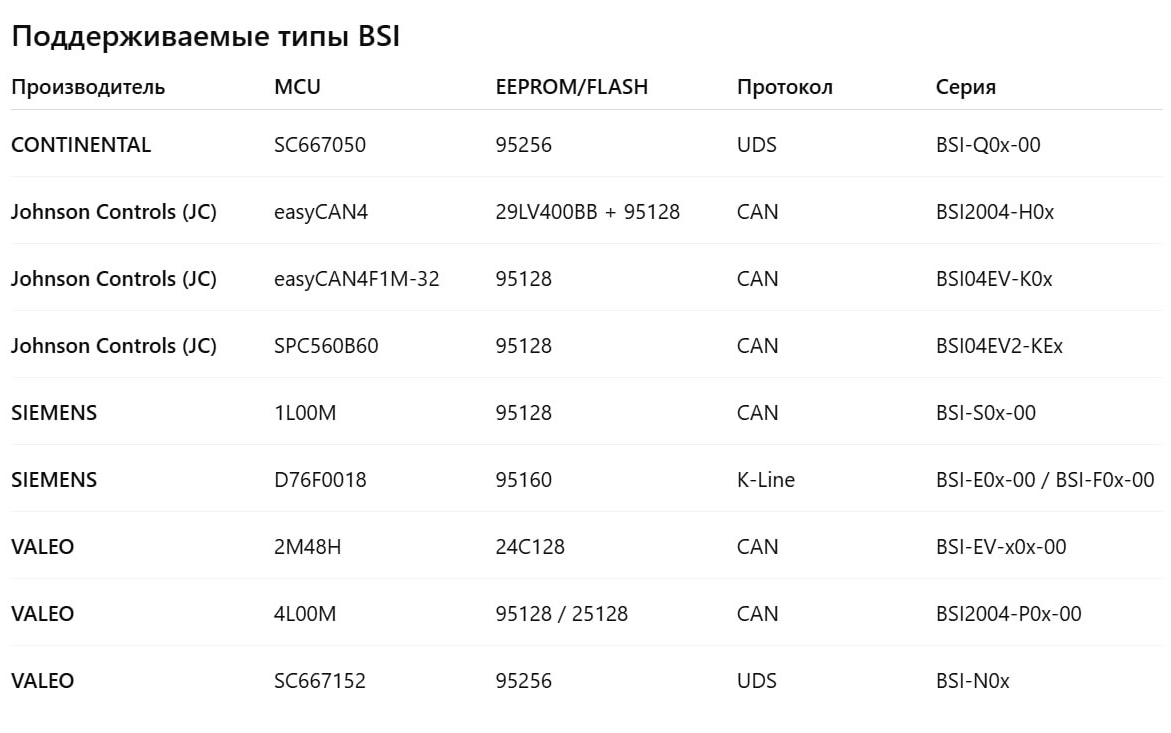Click the SPC560B60 MCU cell
1171x733 pixels.
point(326,346)
